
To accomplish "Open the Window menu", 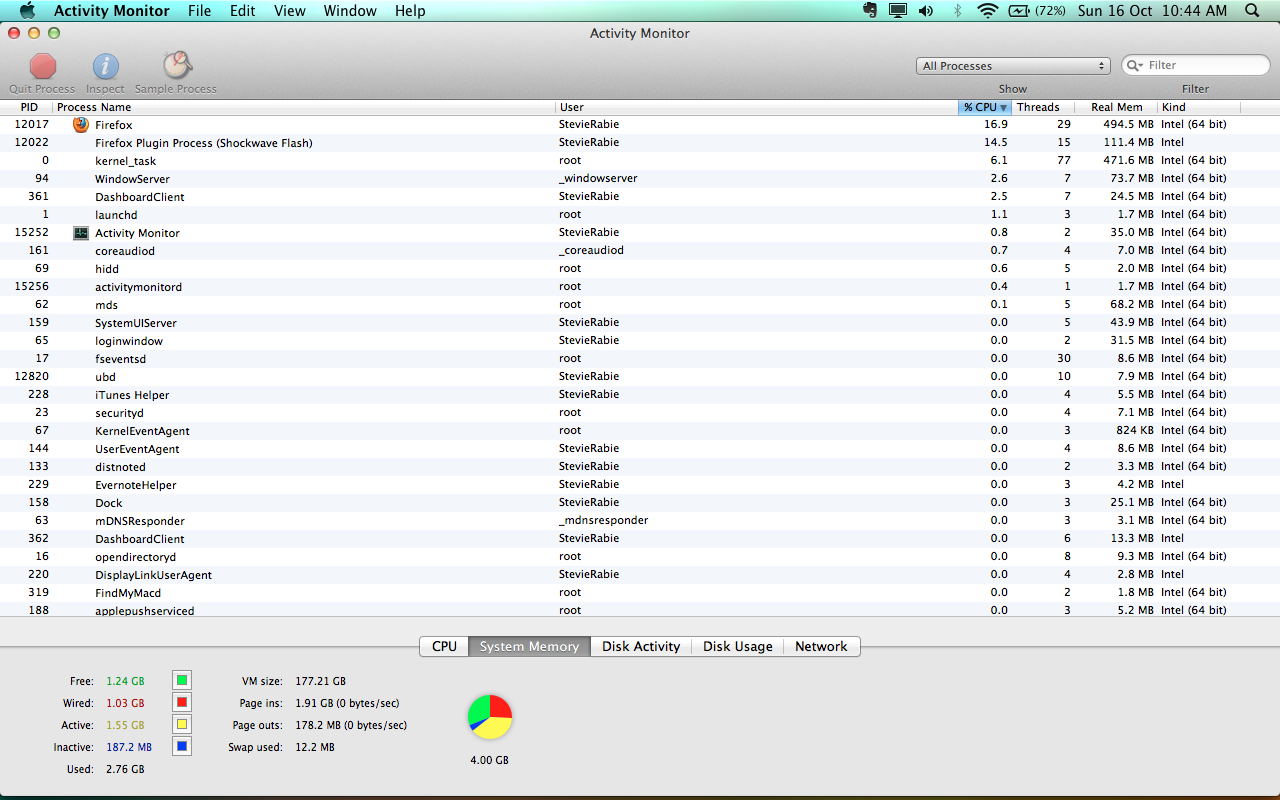I will click(350, 11).
